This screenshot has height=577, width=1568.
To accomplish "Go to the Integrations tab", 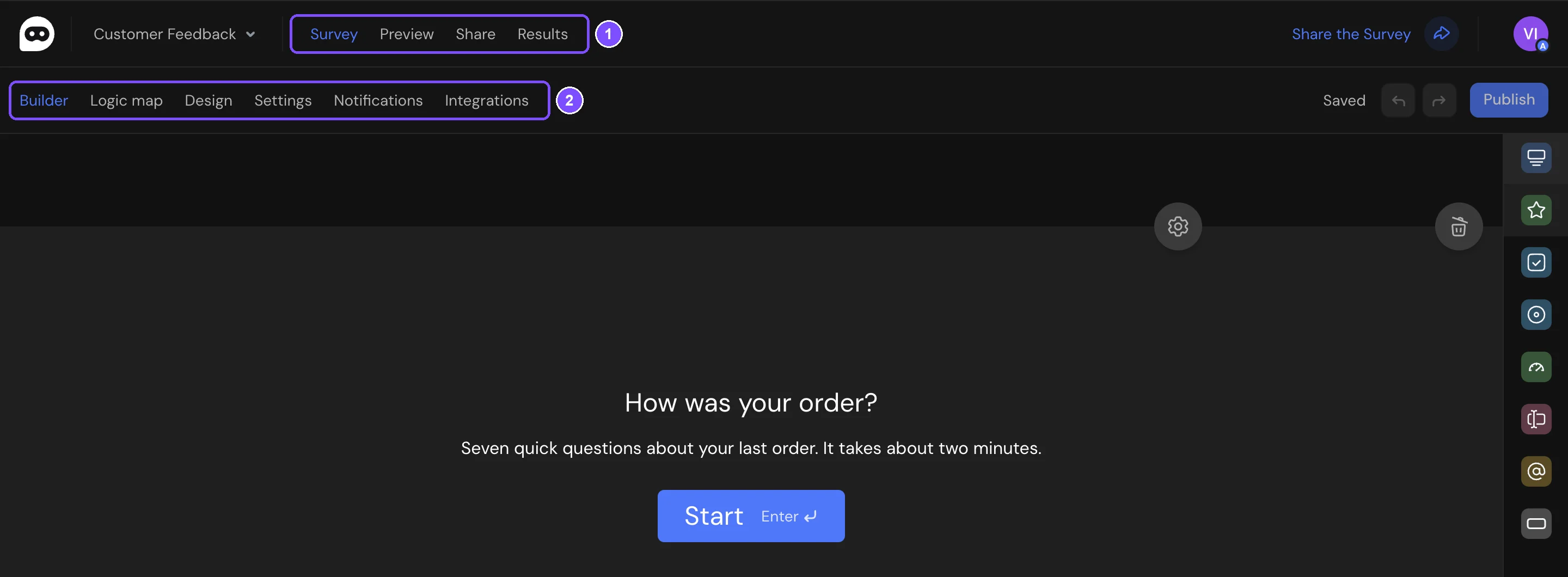I will coord(486,100).
